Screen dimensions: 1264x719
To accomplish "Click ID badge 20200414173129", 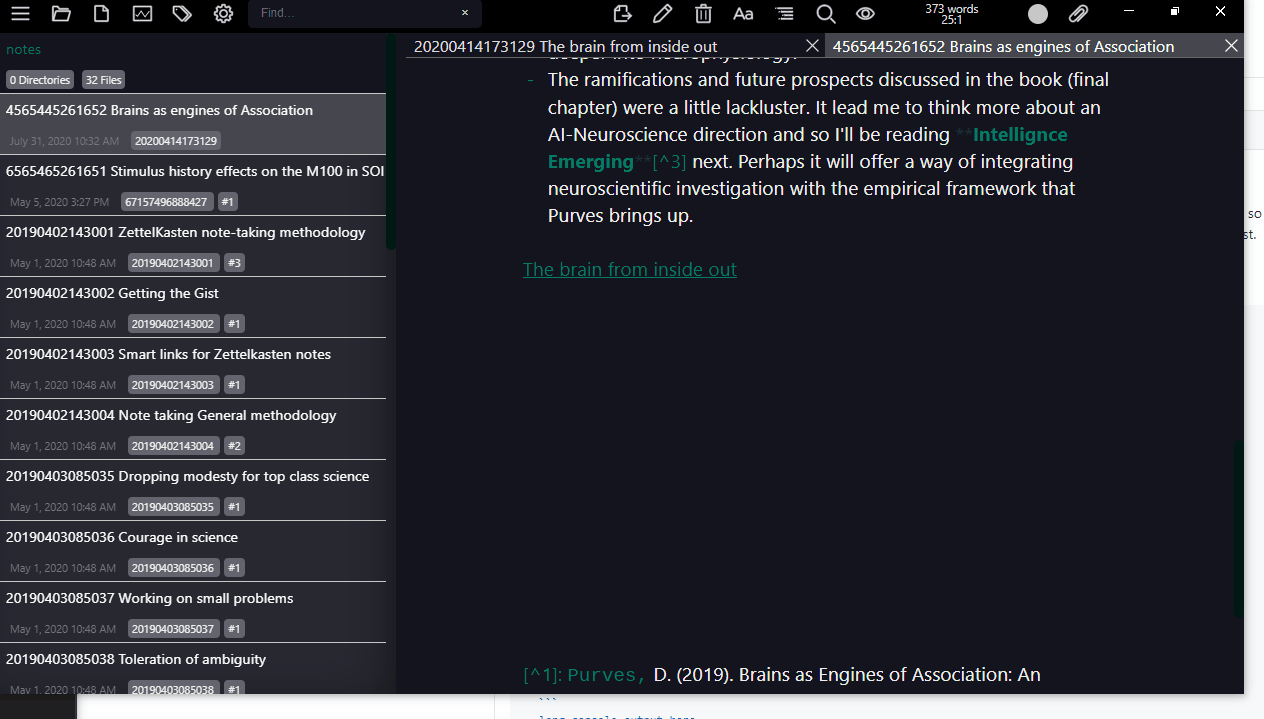I will [x=176, y=141].
